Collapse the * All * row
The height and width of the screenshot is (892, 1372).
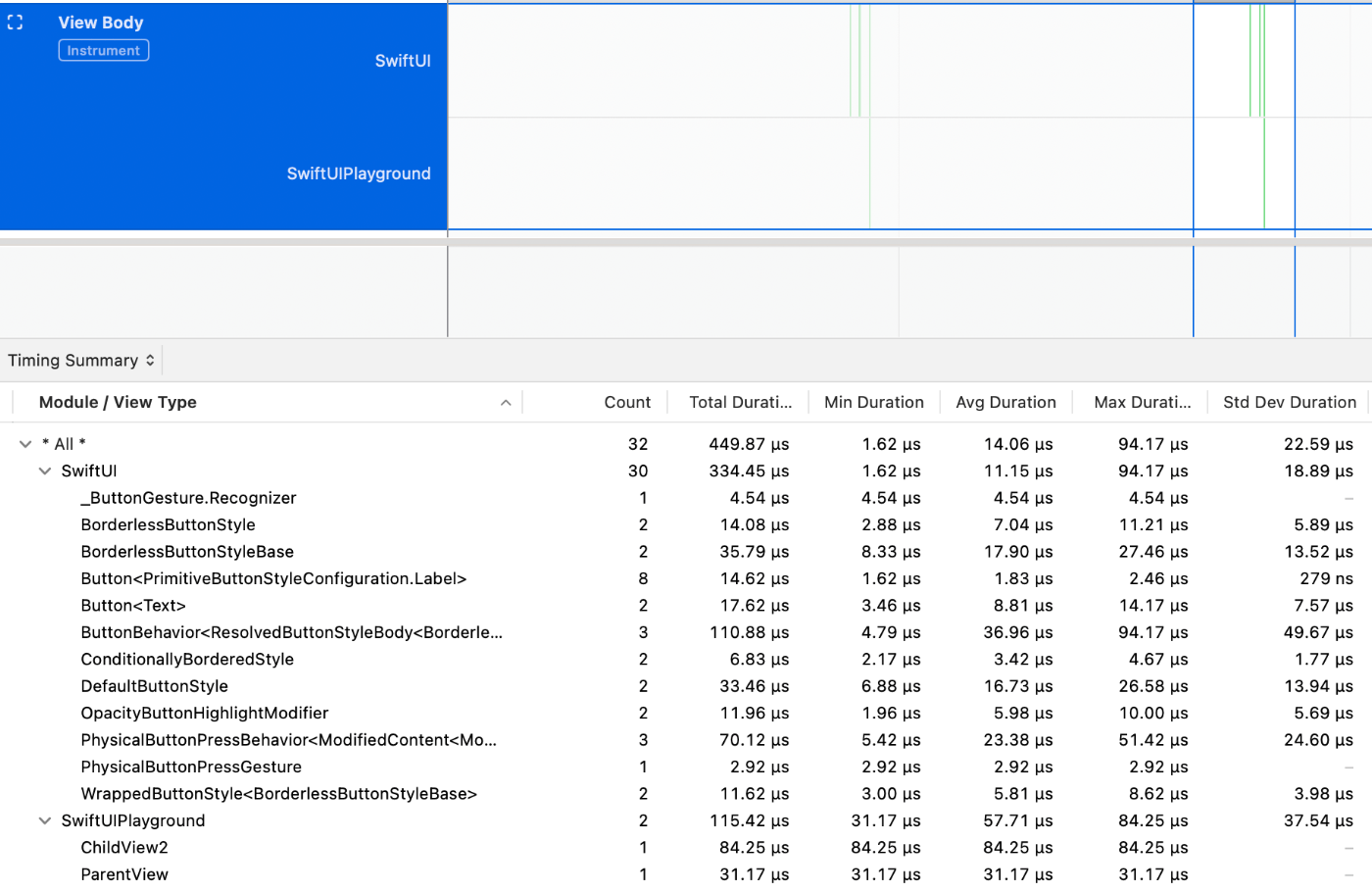pos(25,444)
